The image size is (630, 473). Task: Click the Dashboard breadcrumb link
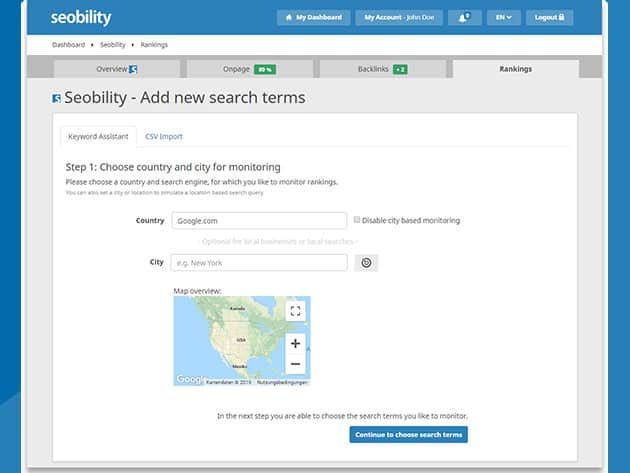69,45
